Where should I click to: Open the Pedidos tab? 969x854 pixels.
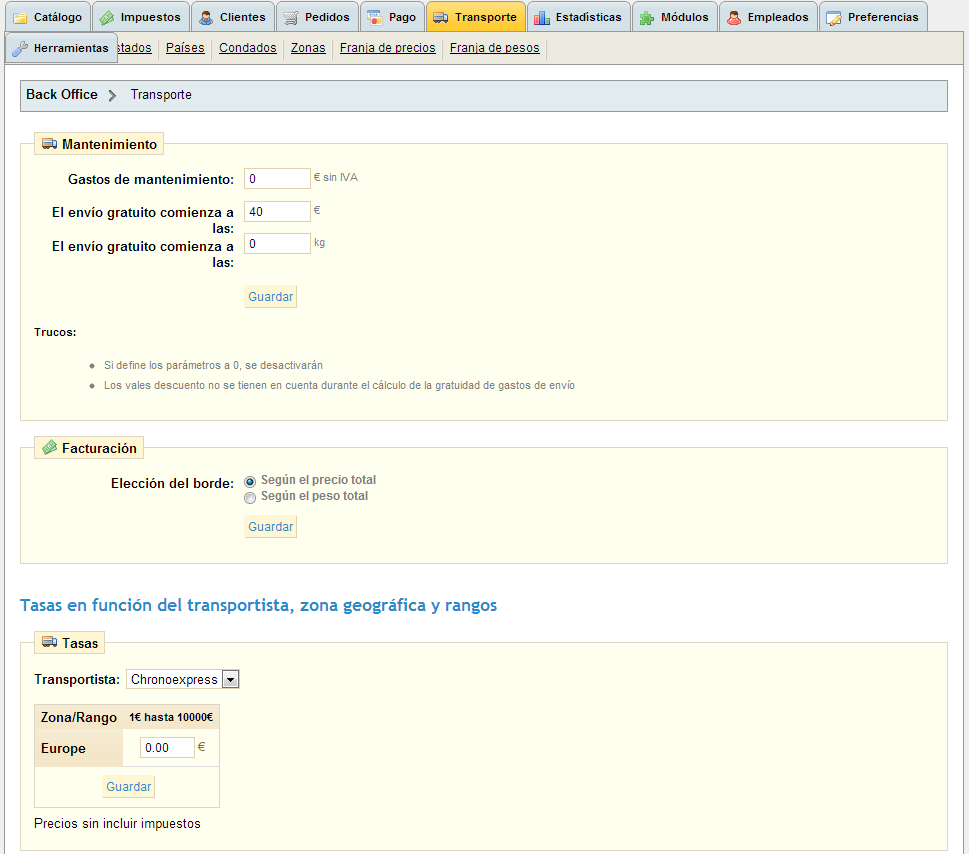tap(317, 17)
